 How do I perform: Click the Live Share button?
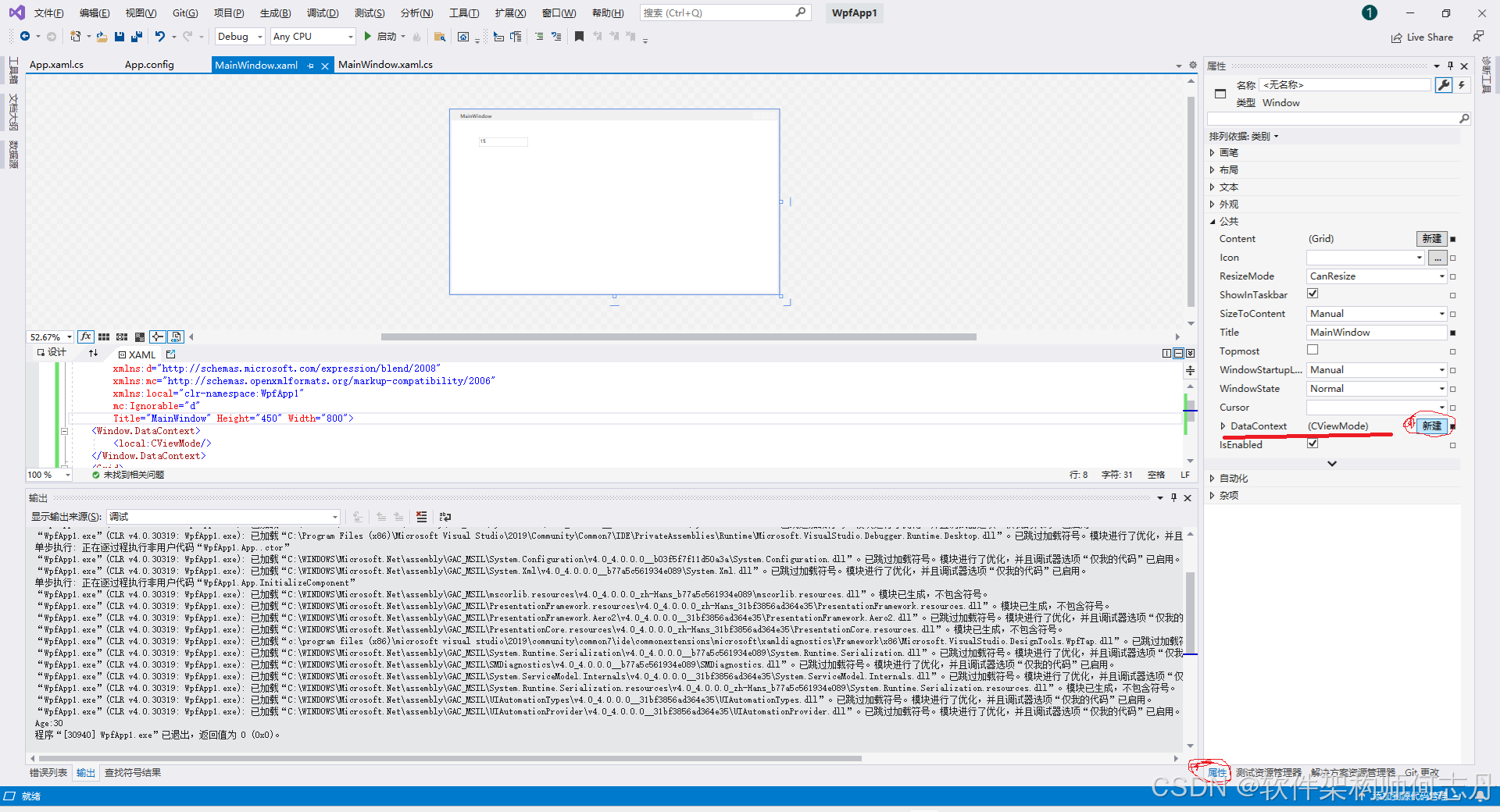1422,37
